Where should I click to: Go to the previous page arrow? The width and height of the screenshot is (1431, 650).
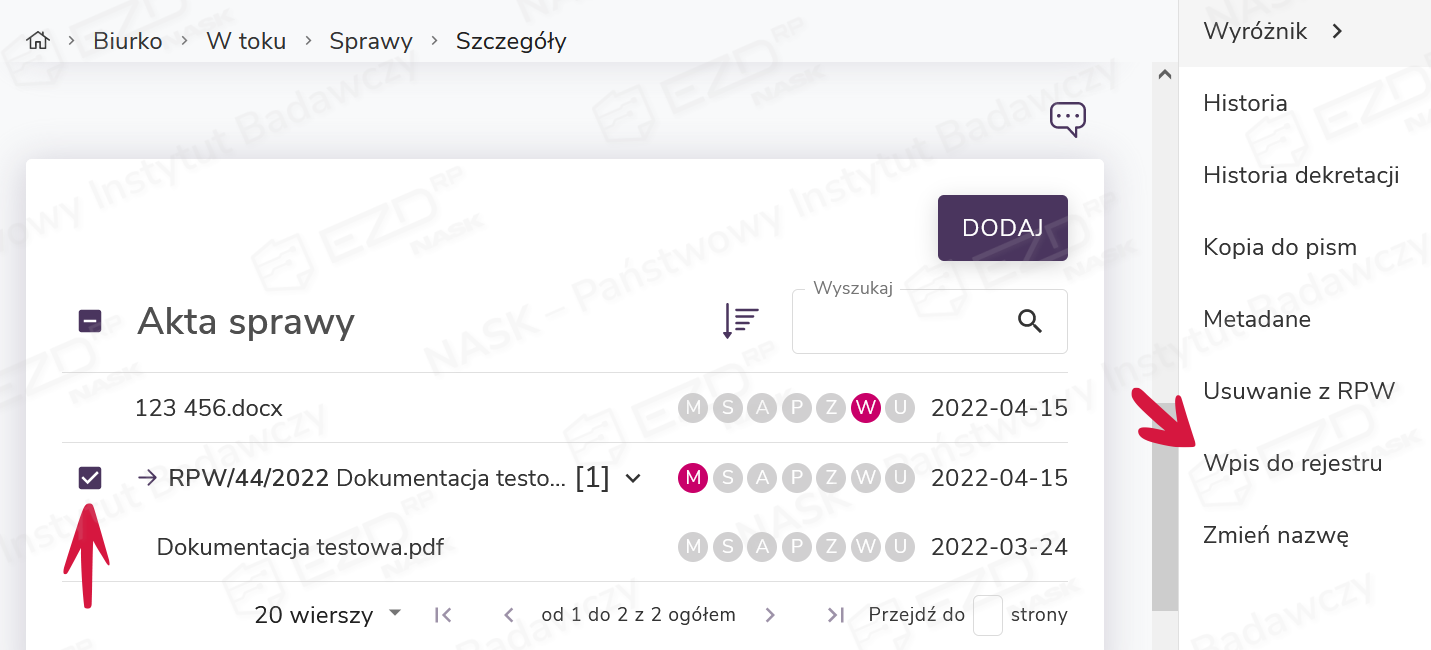tap(509, 615)
